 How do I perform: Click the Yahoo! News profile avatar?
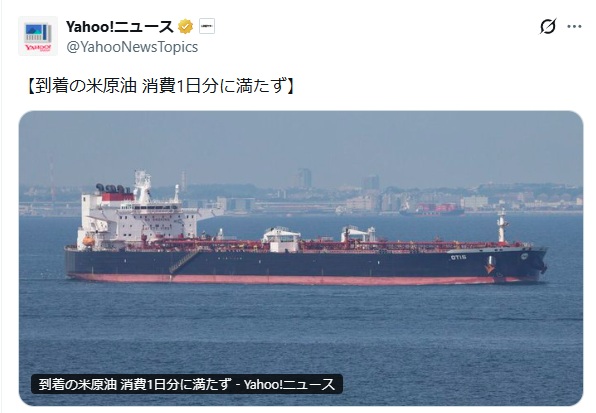click(38, 36)
